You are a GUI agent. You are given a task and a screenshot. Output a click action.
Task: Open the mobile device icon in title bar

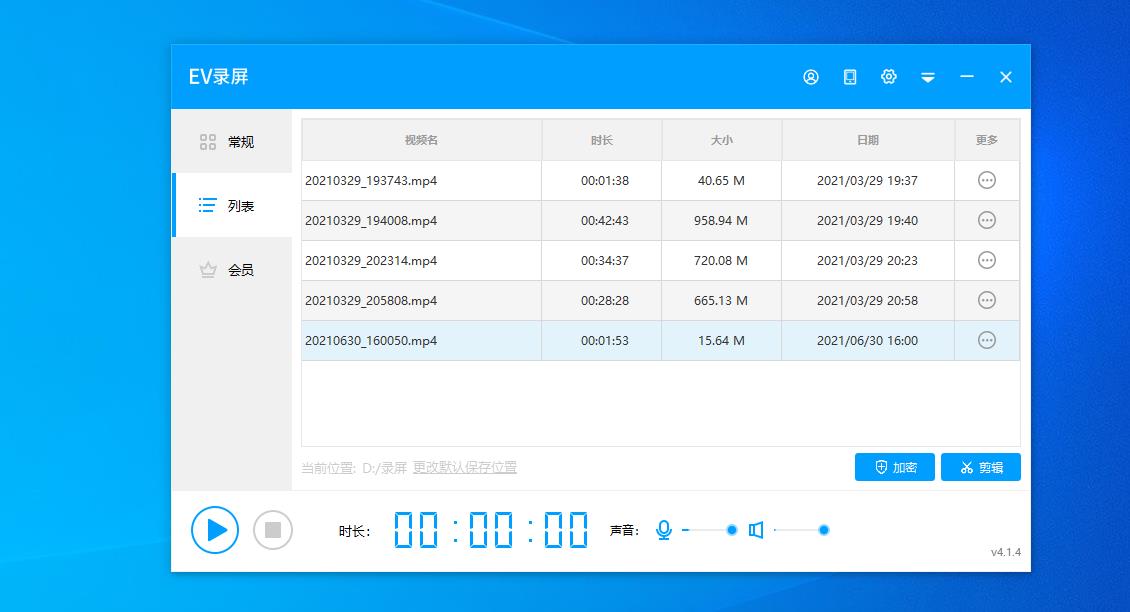850,77
